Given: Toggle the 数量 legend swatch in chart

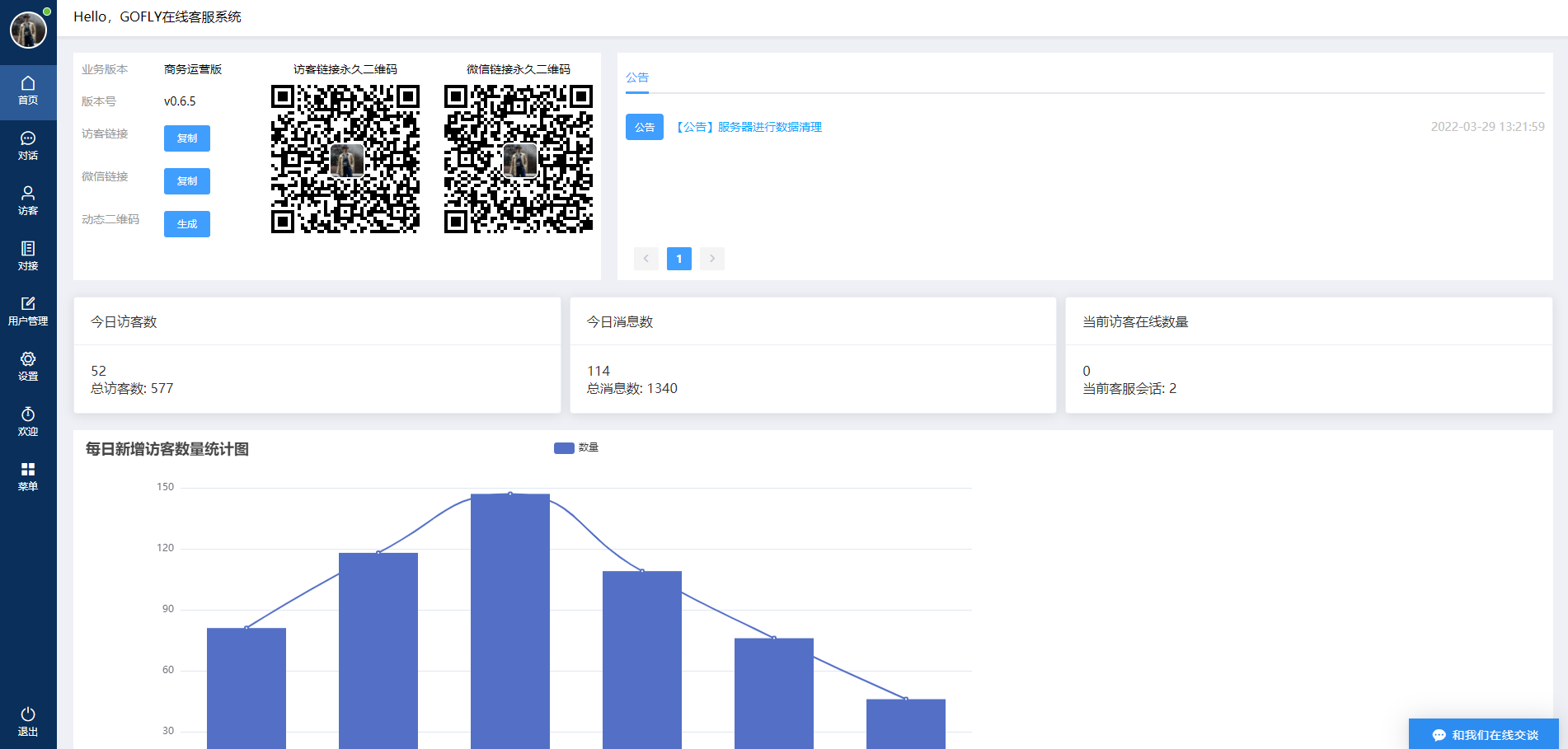Looking at the screenshot, I should 564,448.
